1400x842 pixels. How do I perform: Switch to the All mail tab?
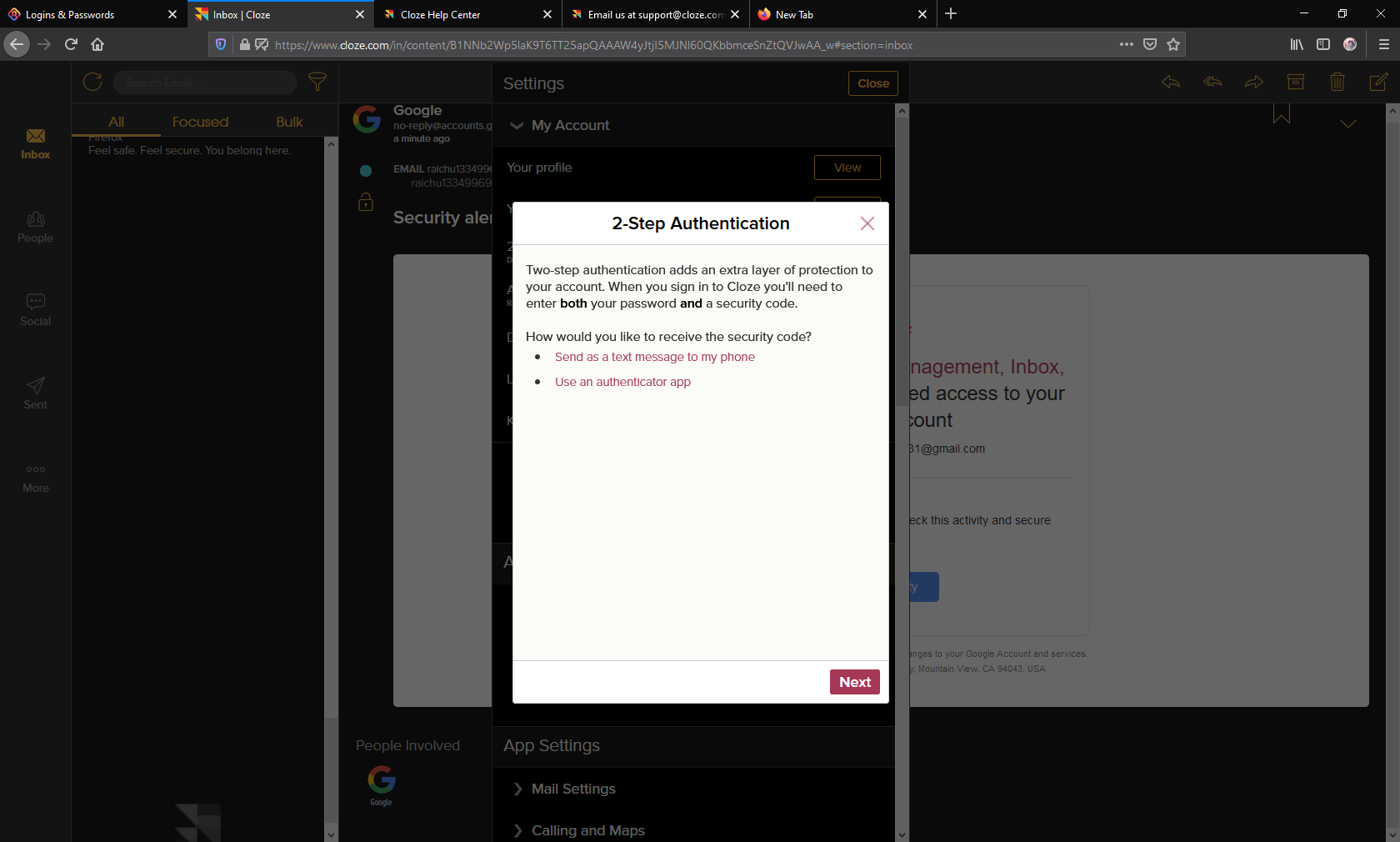point(117,122)
